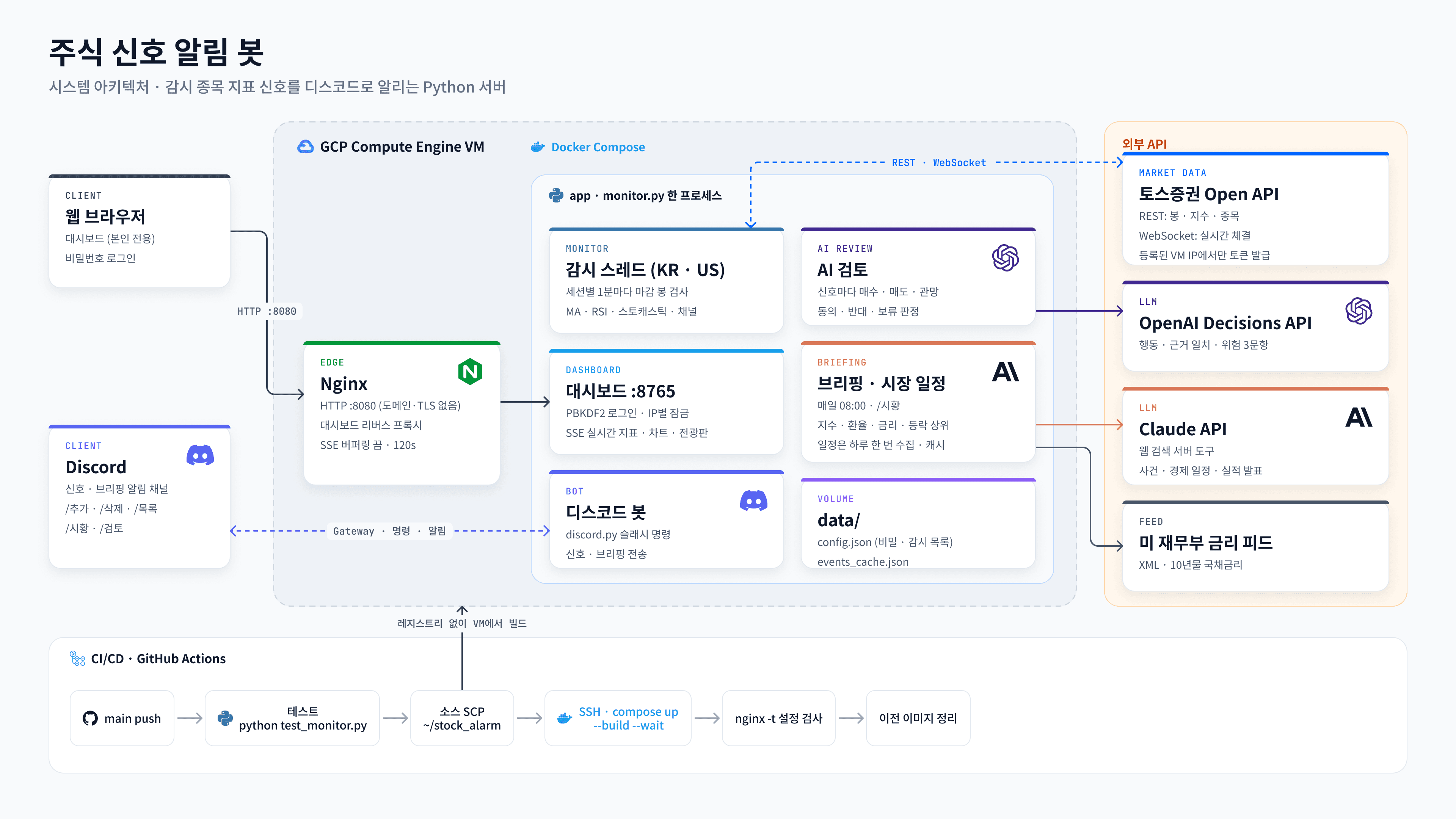Click /시황 · /검토 line in Discord card
The height and width of the screenshot is (819, 1456).
[94, 529]
